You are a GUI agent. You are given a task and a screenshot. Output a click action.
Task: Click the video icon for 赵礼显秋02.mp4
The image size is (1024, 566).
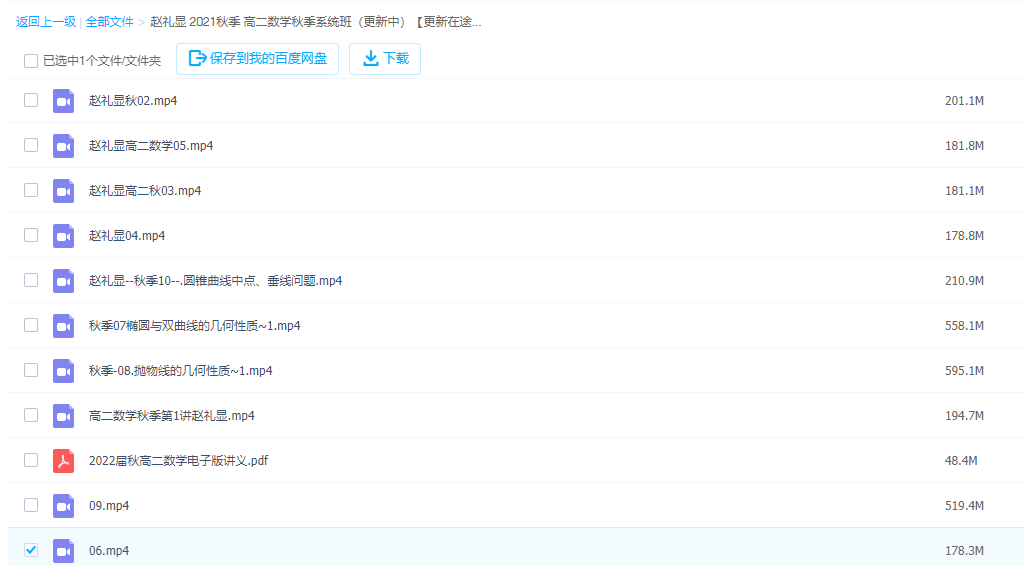point(64,101)
